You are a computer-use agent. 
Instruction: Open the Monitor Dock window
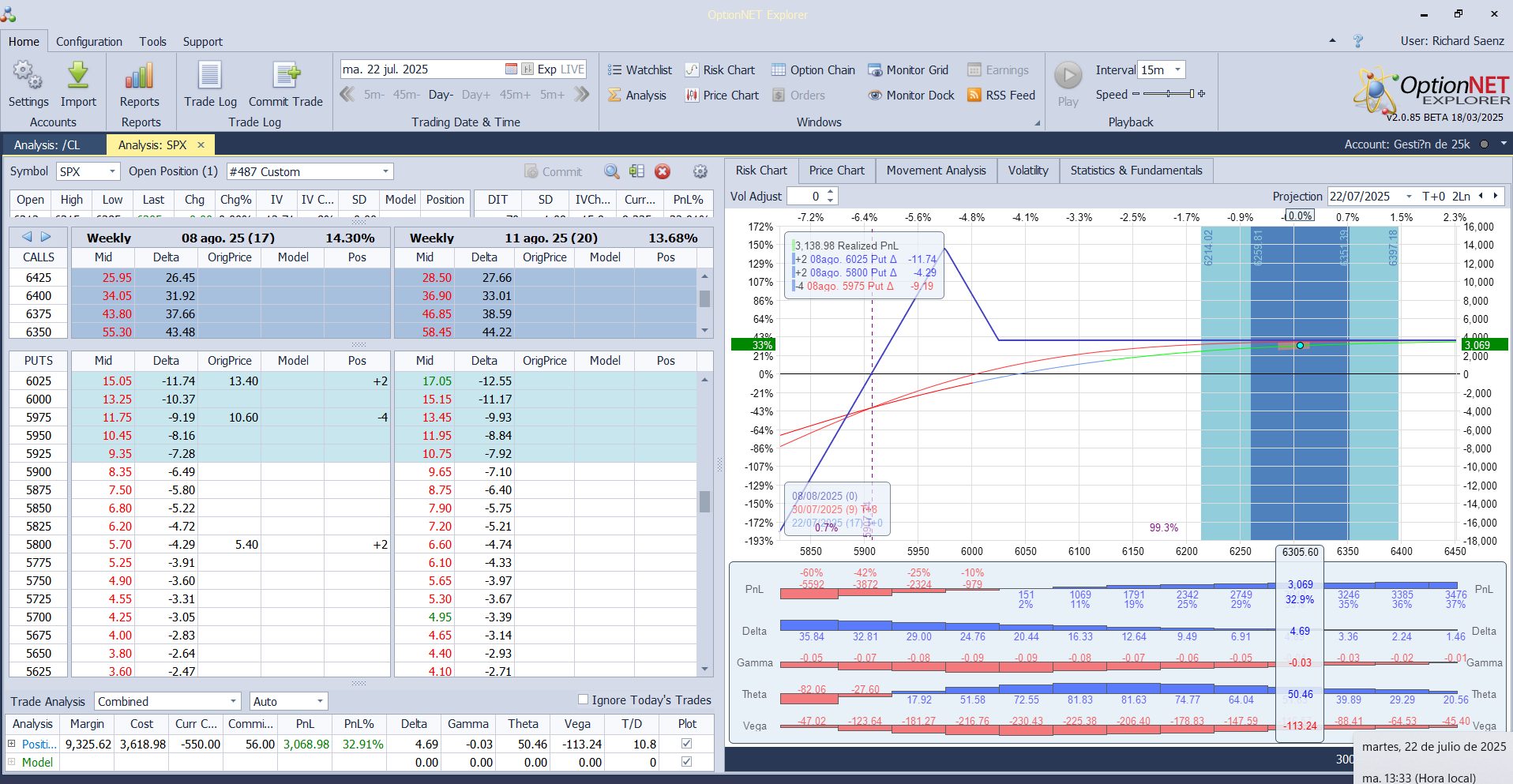(x=911, y=96)
